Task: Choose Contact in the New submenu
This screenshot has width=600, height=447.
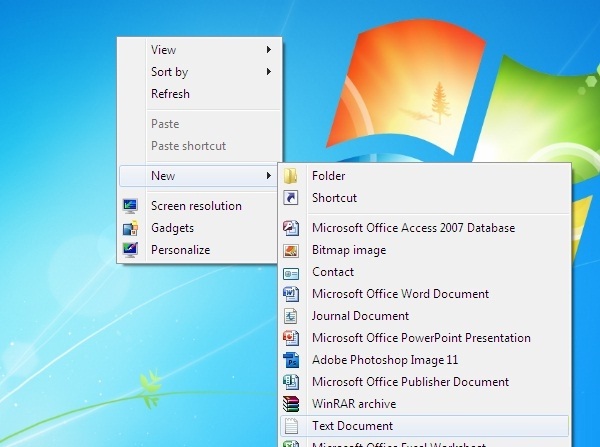Action: point(333,272)
